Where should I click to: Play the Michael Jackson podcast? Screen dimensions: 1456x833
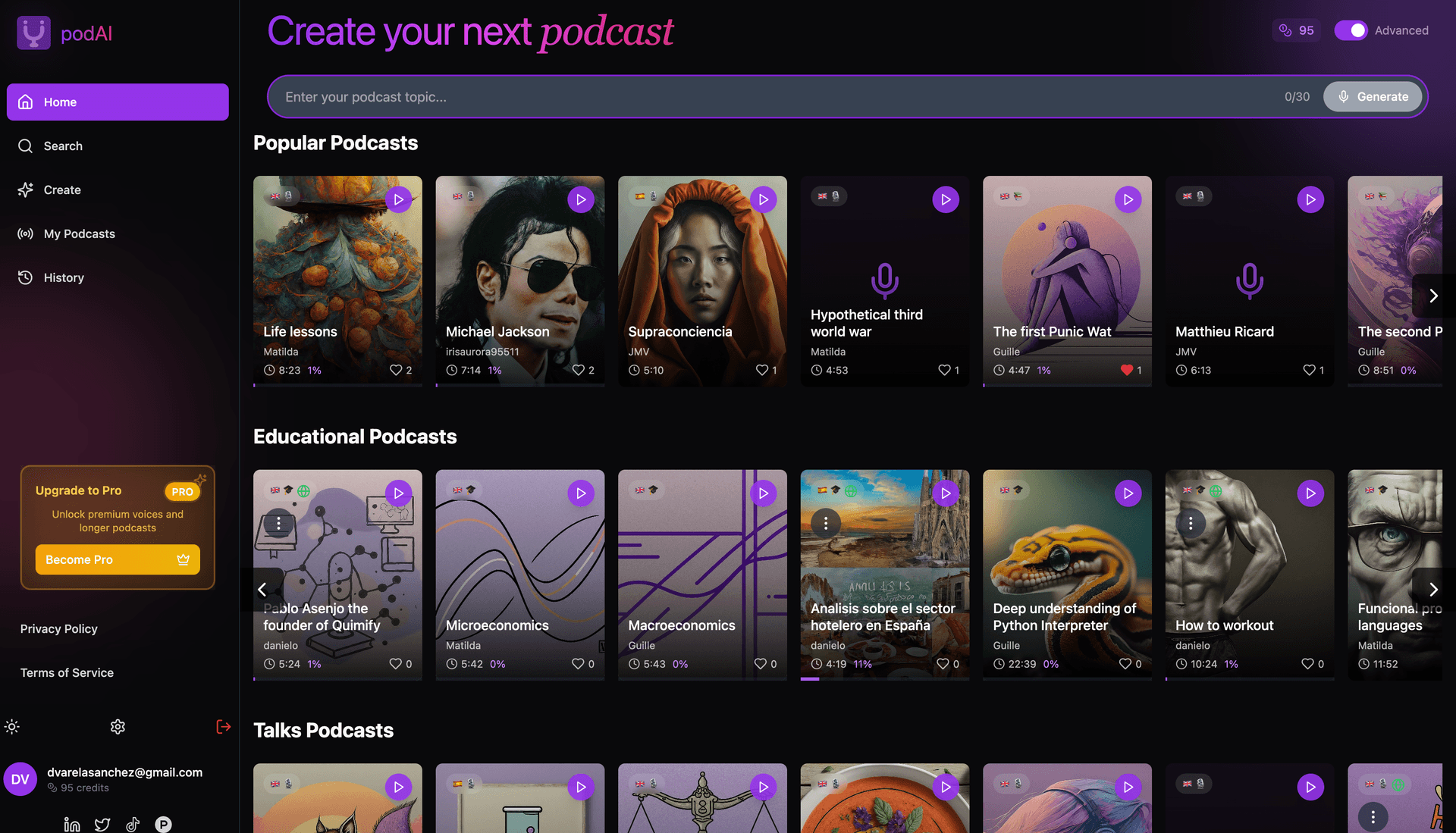click(581, 200)
